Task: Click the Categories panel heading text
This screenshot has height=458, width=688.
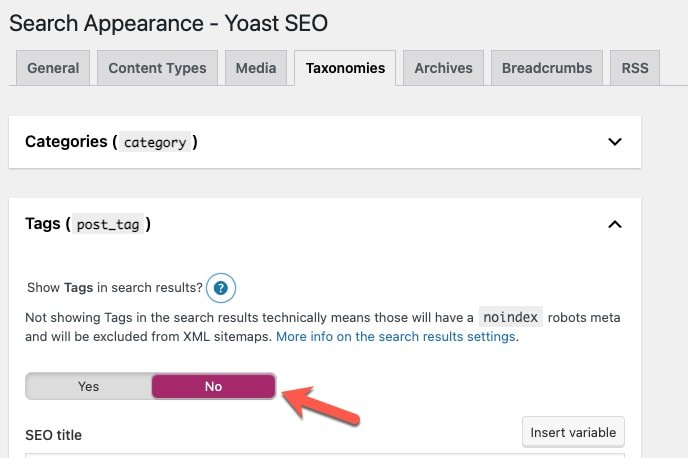Action: click(x=66, y=142)
